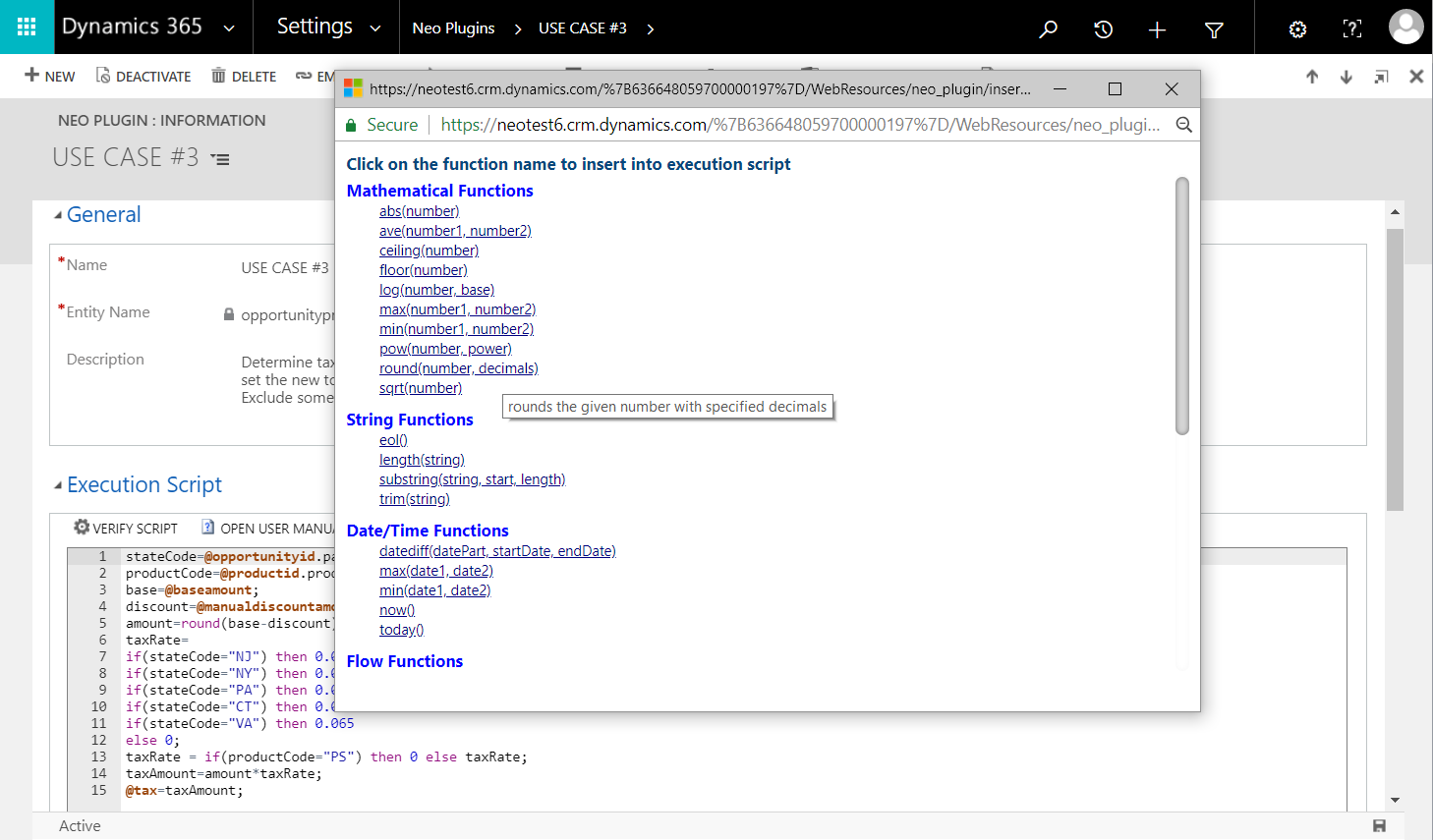Screen dimensions: 1433x840
Task: Insert log(number, base) function
Action: pyautogui.click(x=436, y=290)
